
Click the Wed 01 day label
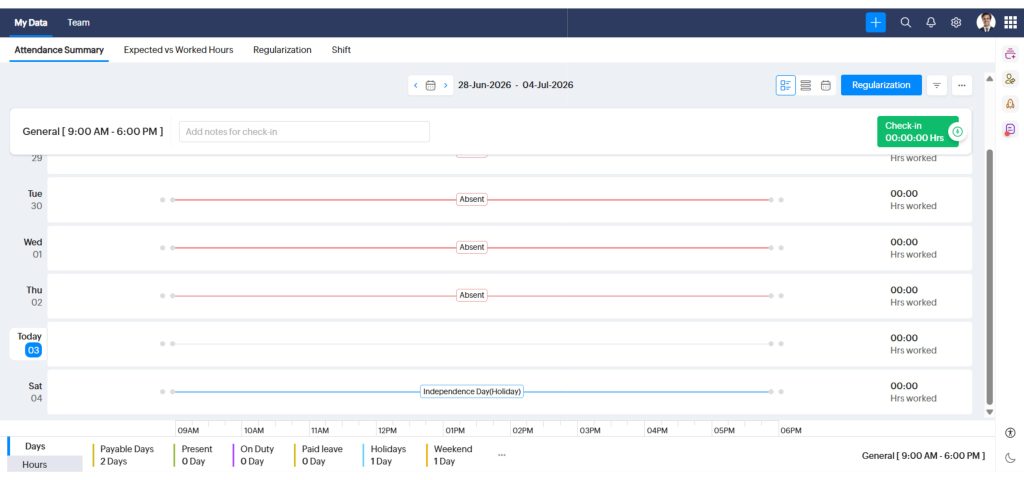click(x=33, y=248)
